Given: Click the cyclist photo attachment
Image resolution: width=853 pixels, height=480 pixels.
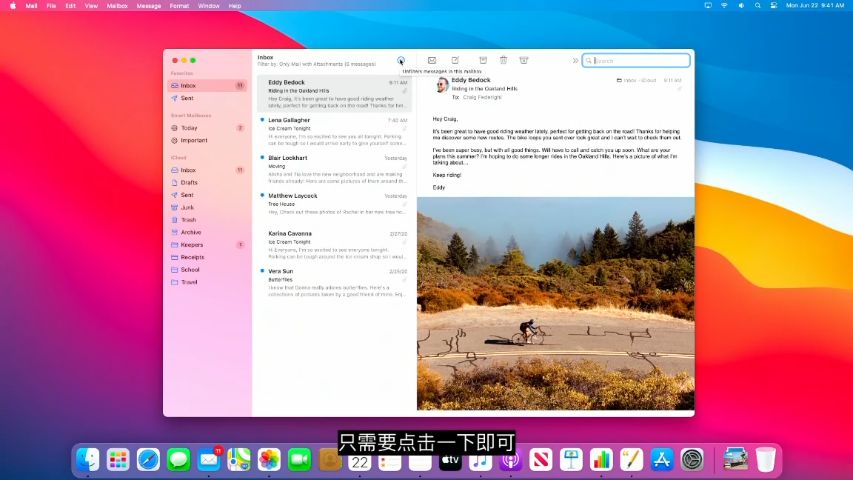Looking at the screenshot, I should click(x=555, y=303).
